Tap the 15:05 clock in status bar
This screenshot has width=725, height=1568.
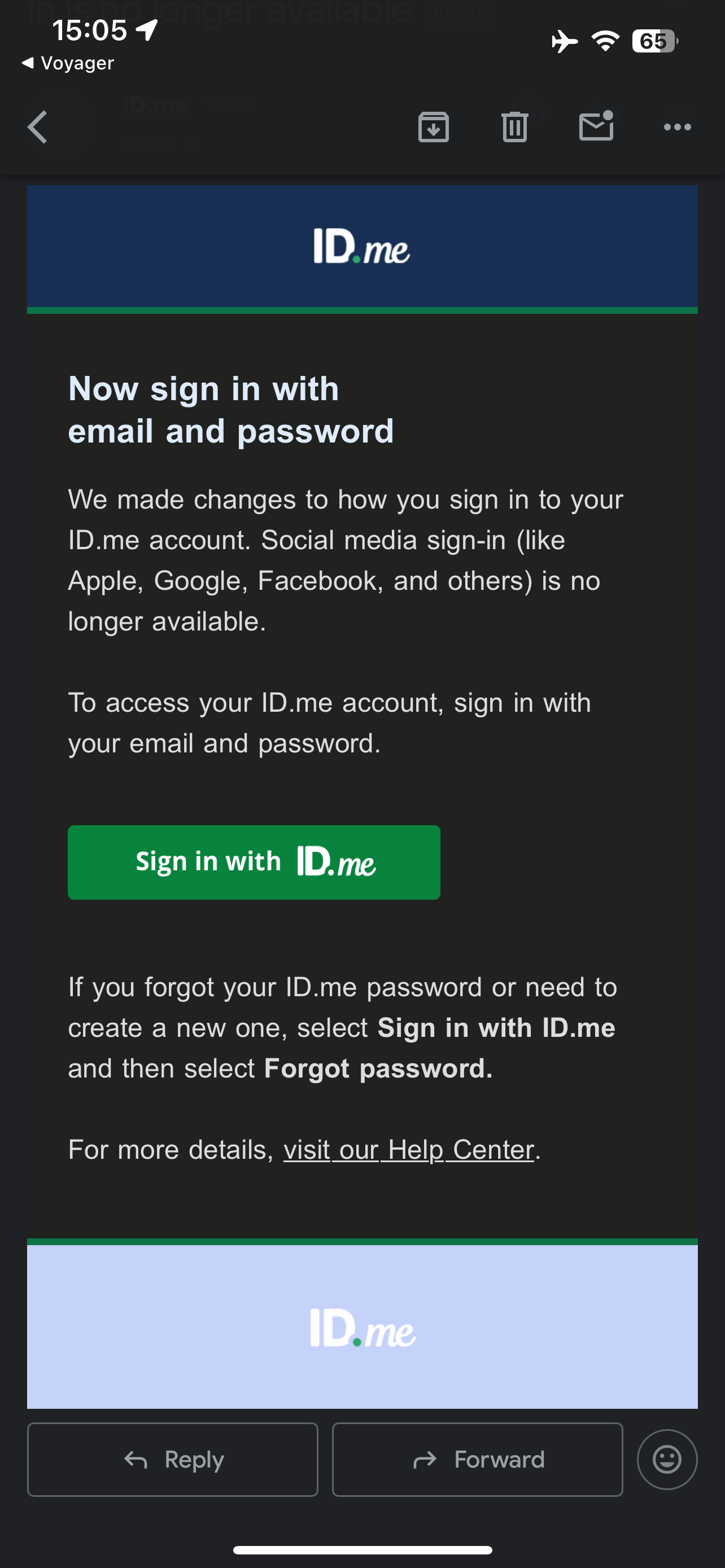coord(89,30)
